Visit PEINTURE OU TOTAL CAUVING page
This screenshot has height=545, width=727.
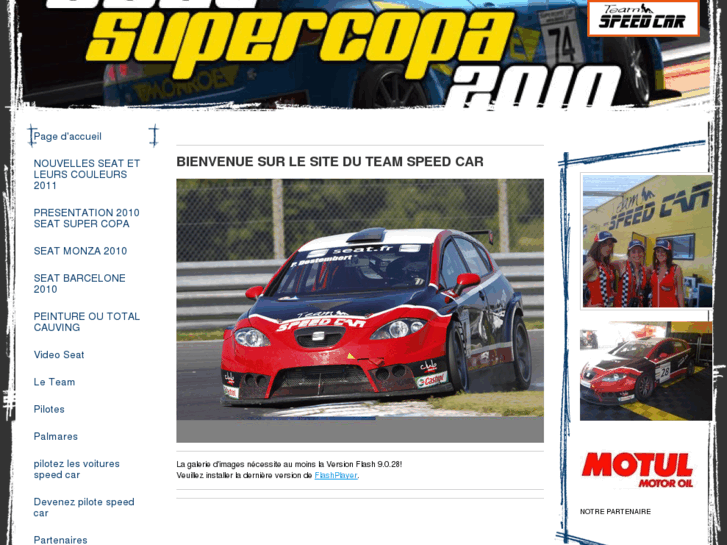pyautogui.click(x=87, y=322)
